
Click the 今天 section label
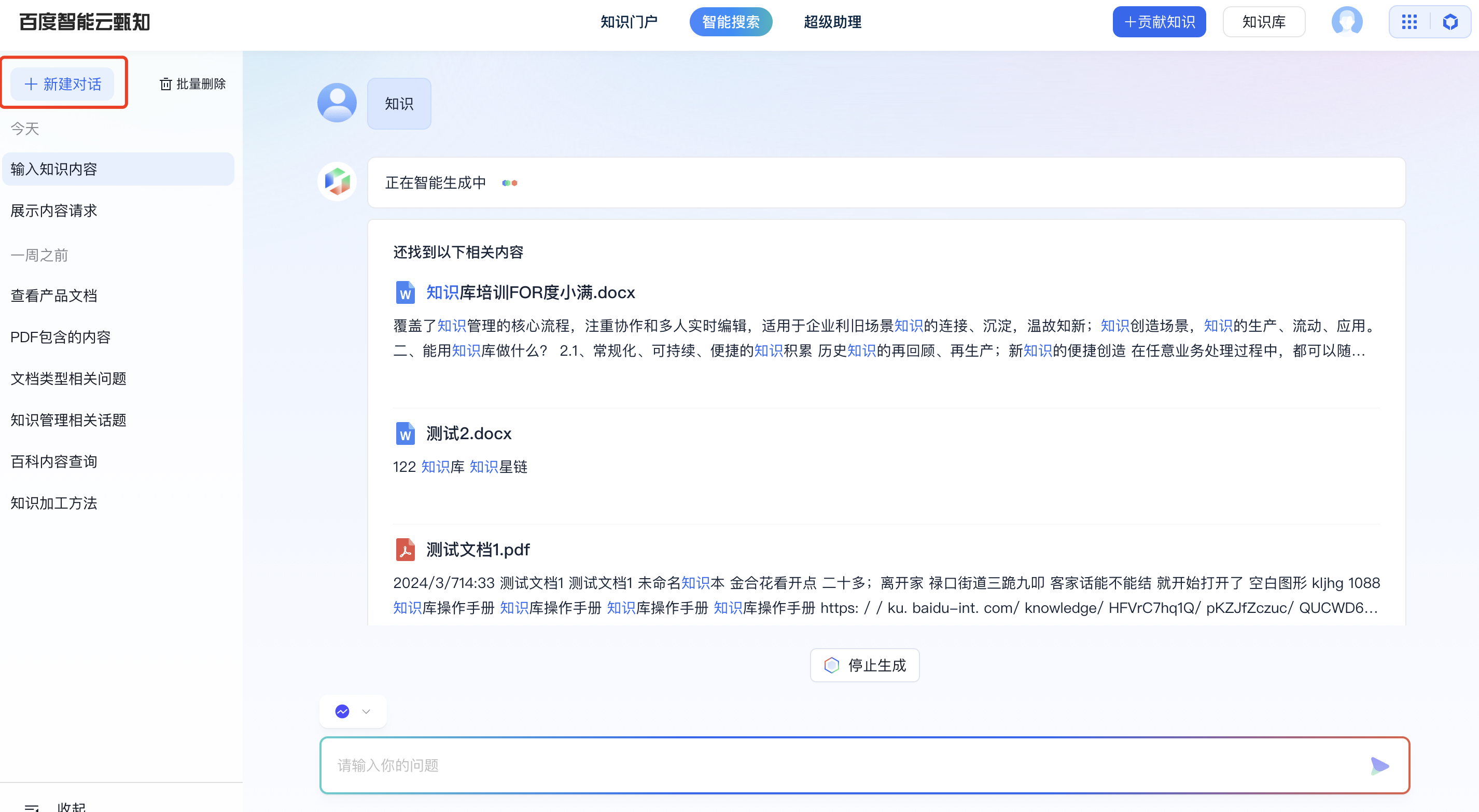(25, 128)
